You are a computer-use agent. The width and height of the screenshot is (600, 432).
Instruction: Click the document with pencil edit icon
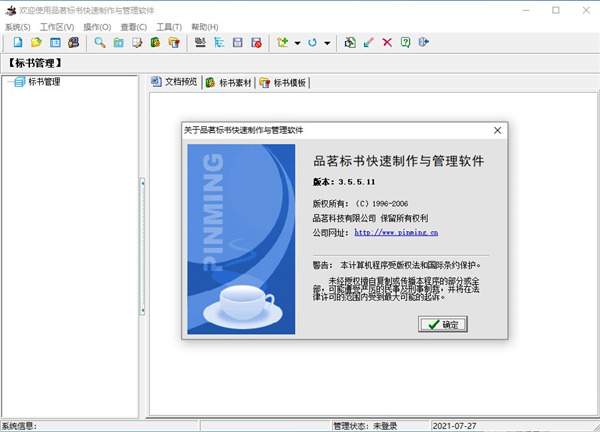pos(137,42)
